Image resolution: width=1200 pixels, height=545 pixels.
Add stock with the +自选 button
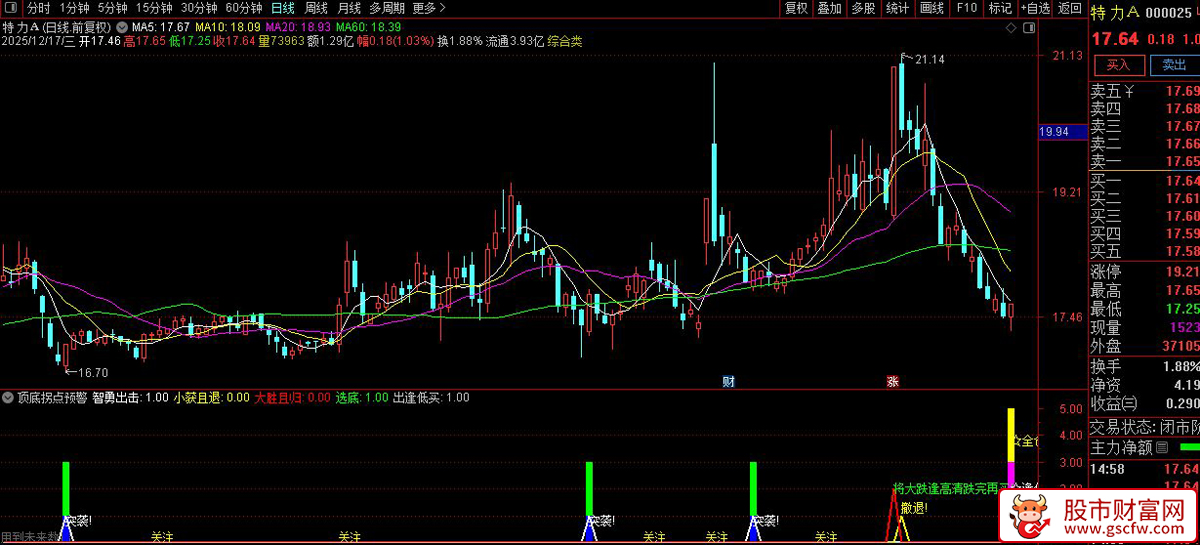[1035, 8]
